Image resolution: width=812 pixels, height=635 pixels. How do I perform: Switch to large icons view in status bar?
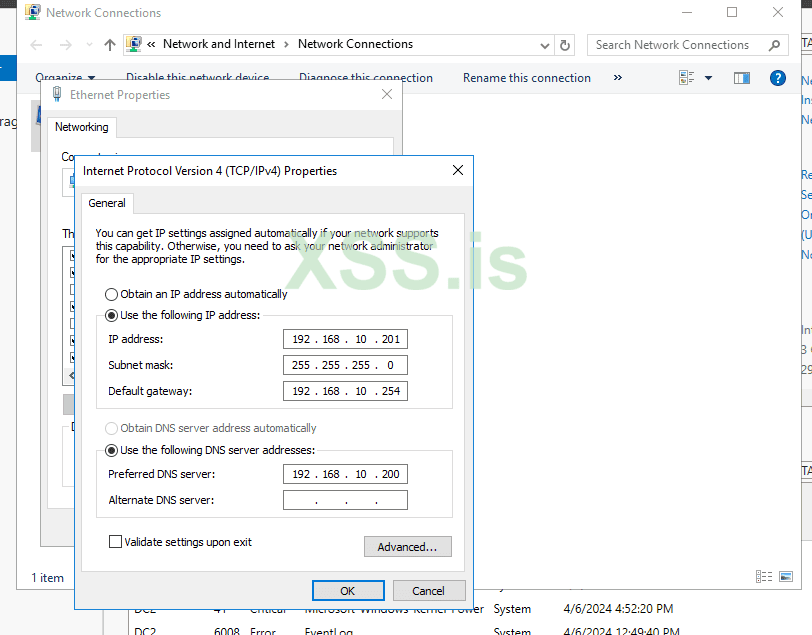(x=786, y=576)
